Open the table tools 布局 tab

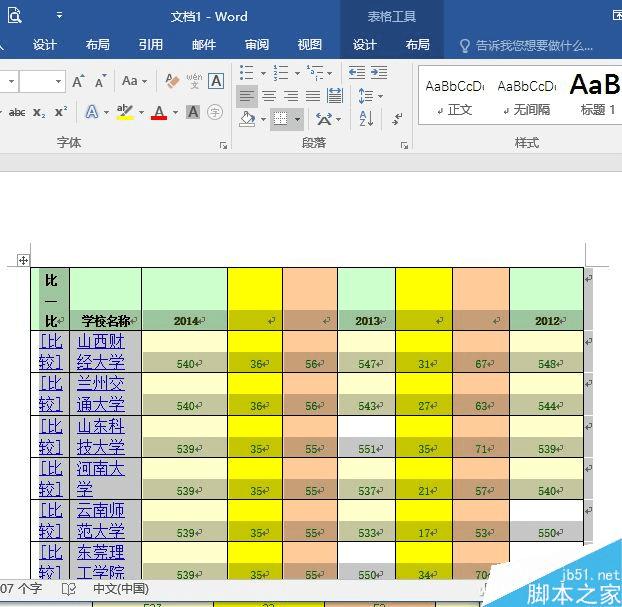pyautogui.click(x=417, y=44)
